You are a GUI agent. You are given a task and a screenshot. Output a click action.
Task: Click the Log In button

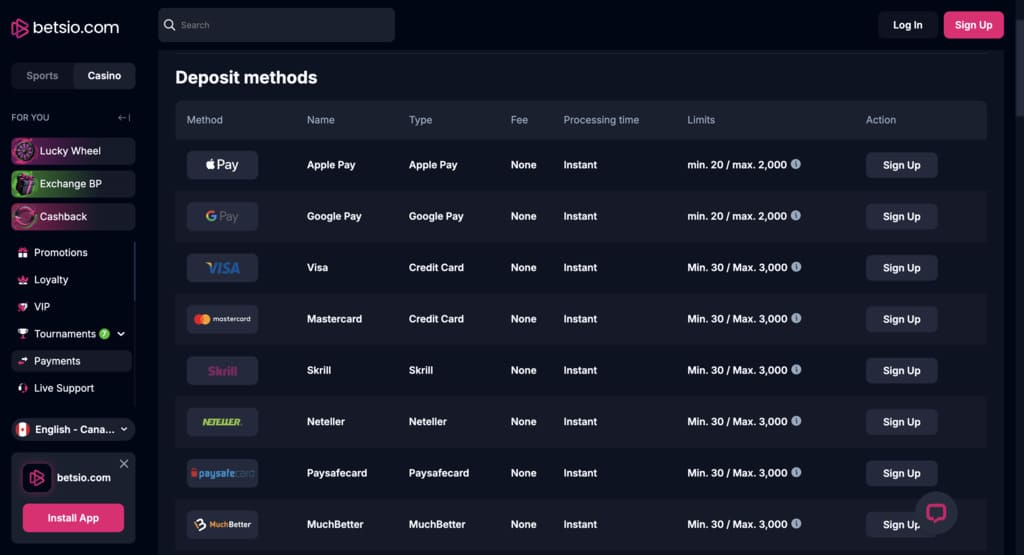908,25
